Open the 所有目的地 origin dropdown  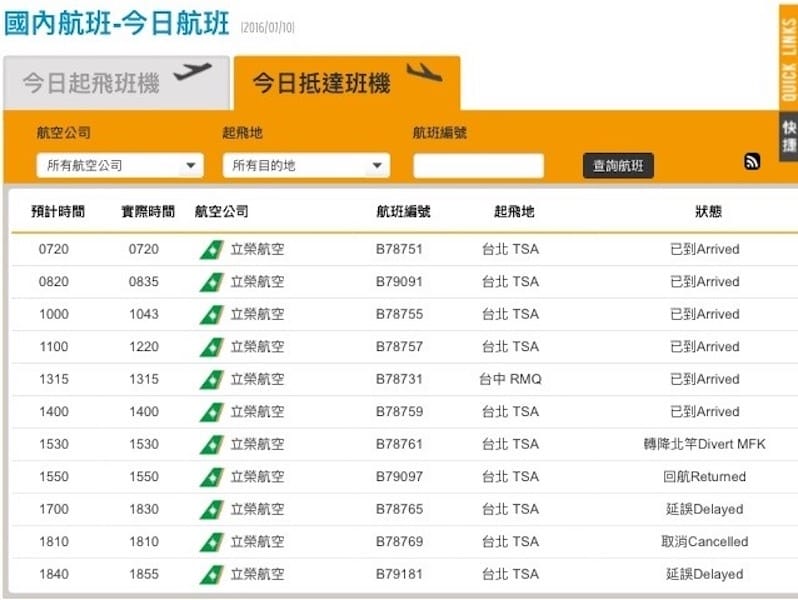(x=305, y=166)
